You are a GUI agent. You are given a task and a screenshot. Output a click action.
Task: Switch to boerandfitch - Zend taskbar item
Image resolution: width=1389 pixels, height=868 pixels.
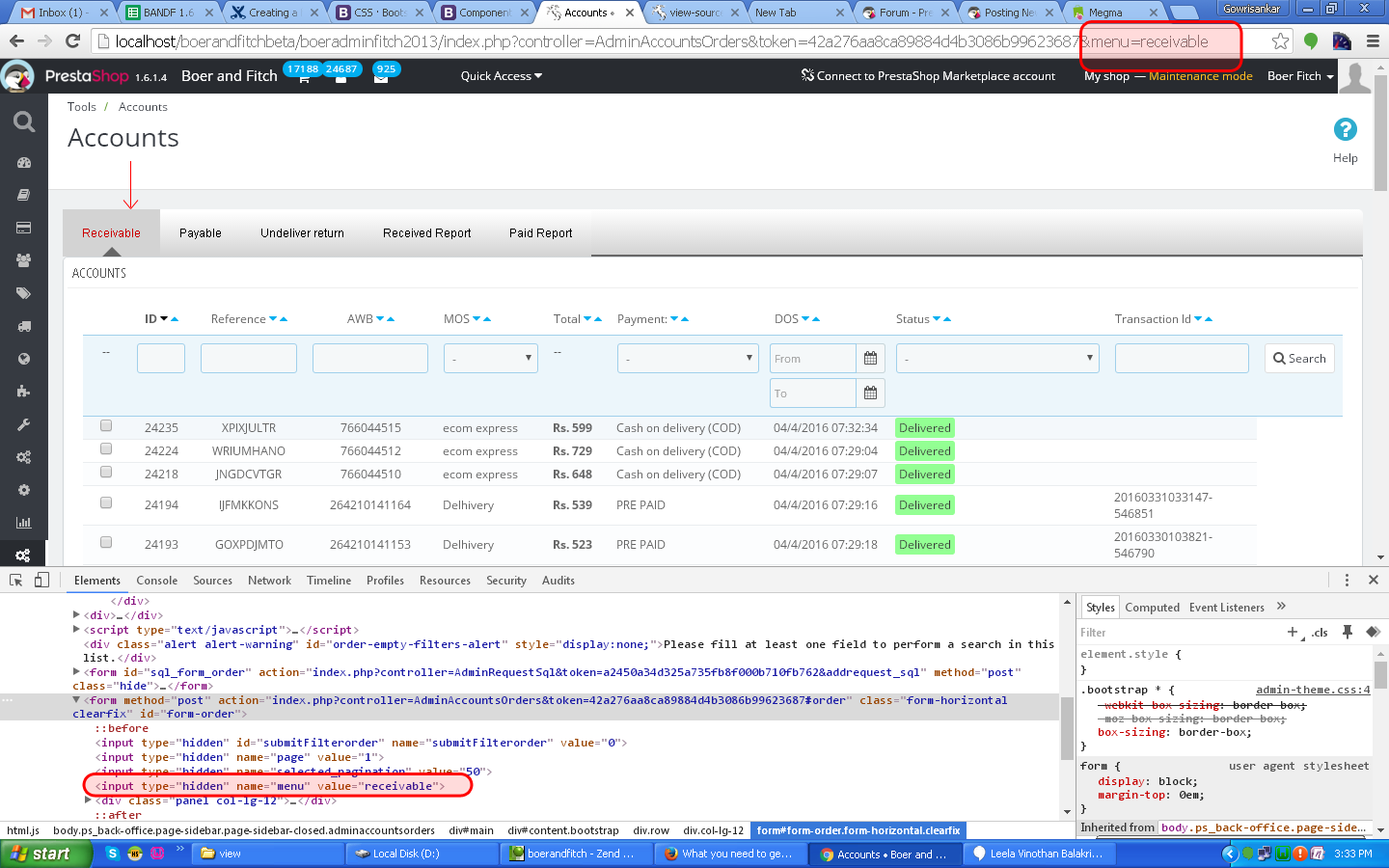click(x=578, y=854)
